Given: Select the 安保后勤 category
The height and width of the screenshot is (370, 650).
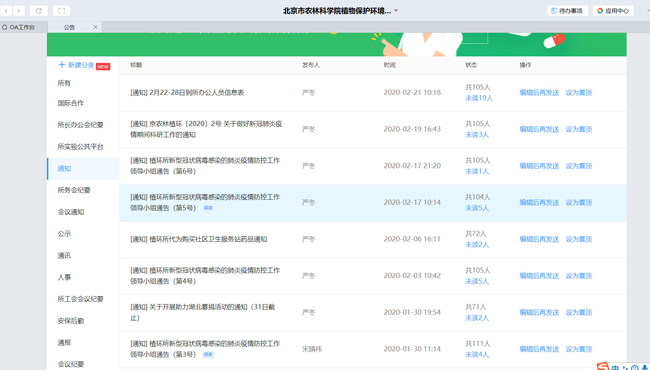Looking at the screenshot, I should coord(71,321).
